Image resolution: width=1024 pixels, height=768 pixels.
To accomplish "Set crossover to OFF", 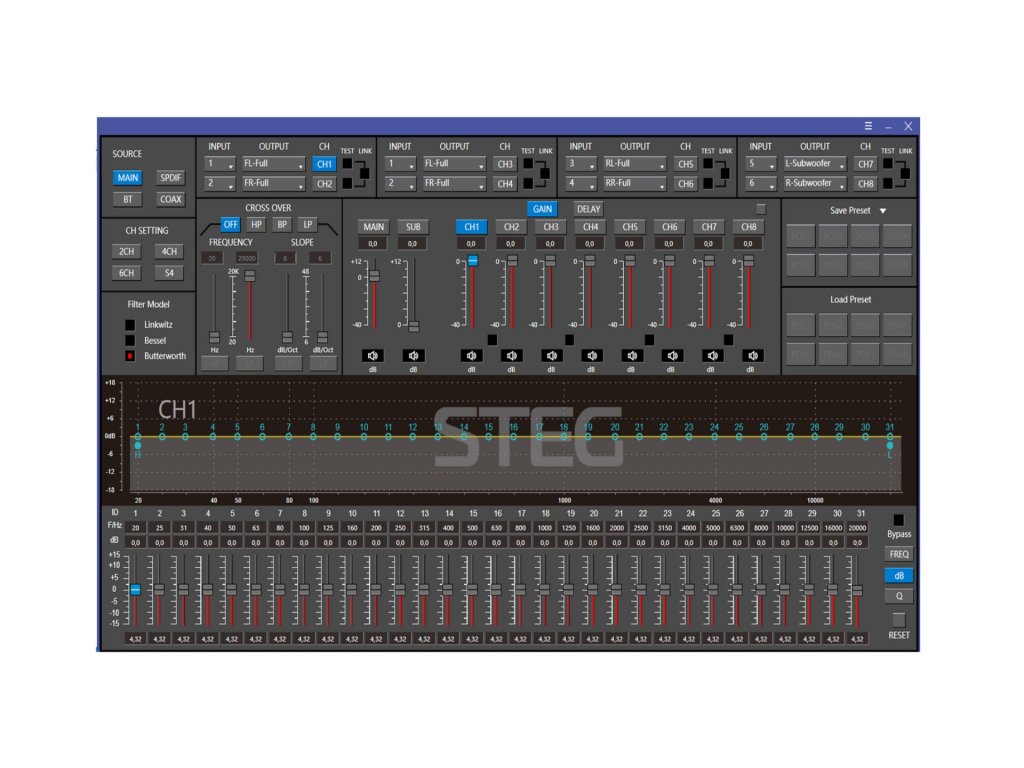I will point(231,225).
